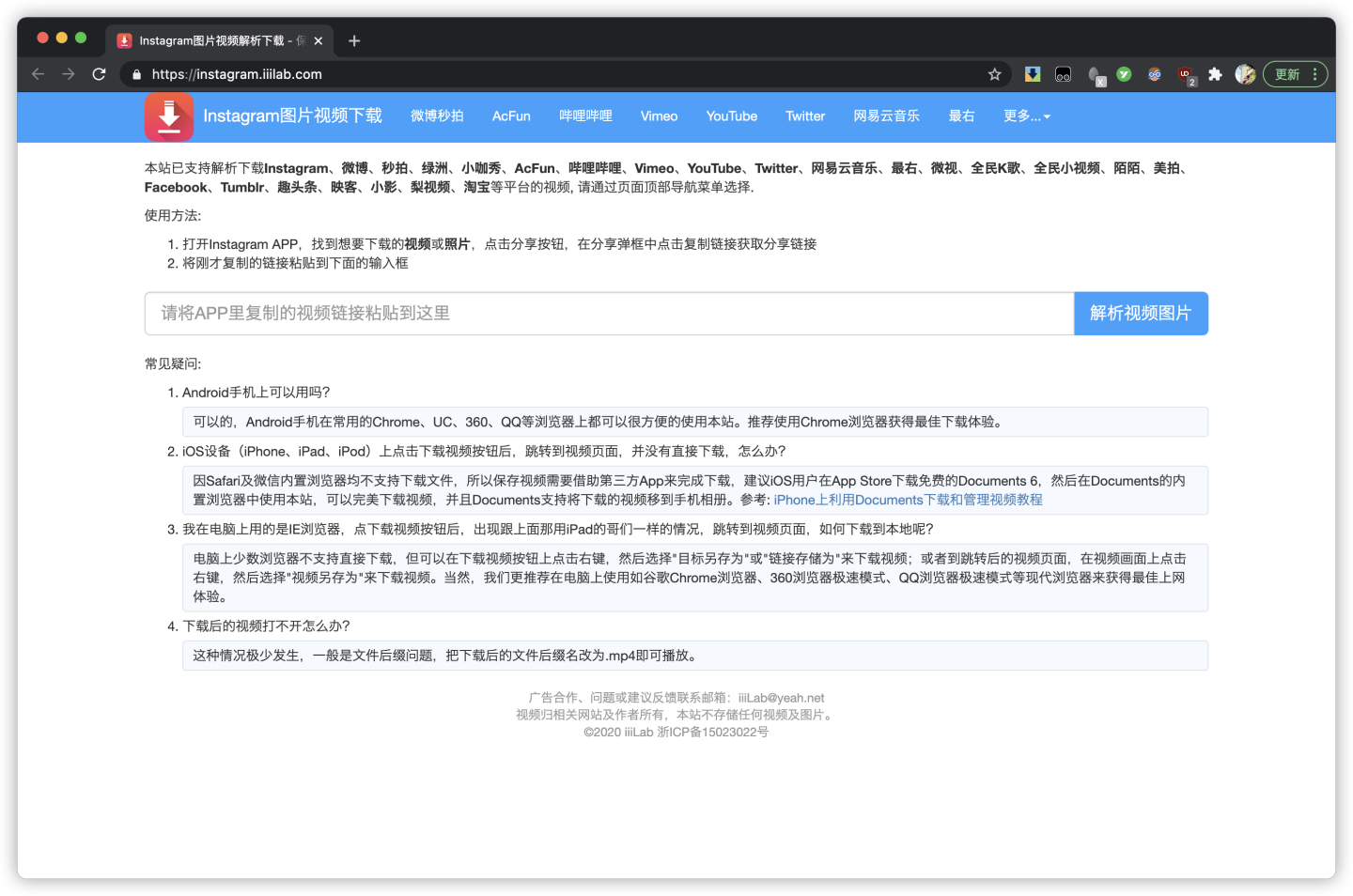
Task: Click the question 'Android手机上可以用吗?'
Action: tap(257, 393)
